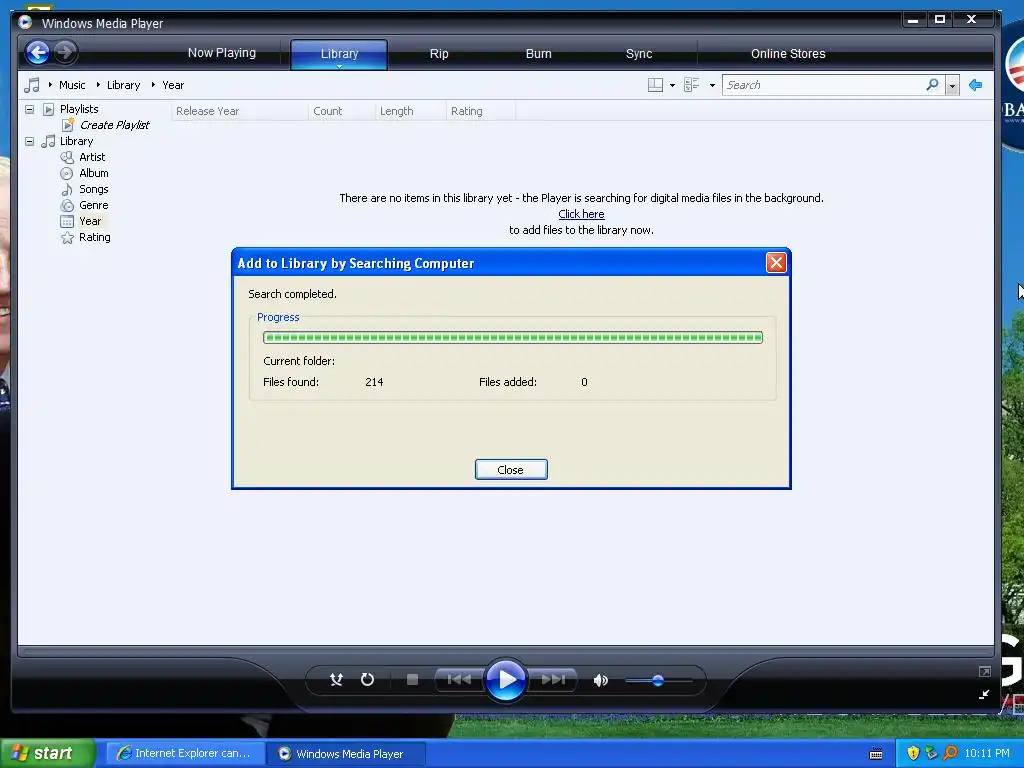Mute the sound via speaker icon
1024x768 pixels.
coord(600,680)
